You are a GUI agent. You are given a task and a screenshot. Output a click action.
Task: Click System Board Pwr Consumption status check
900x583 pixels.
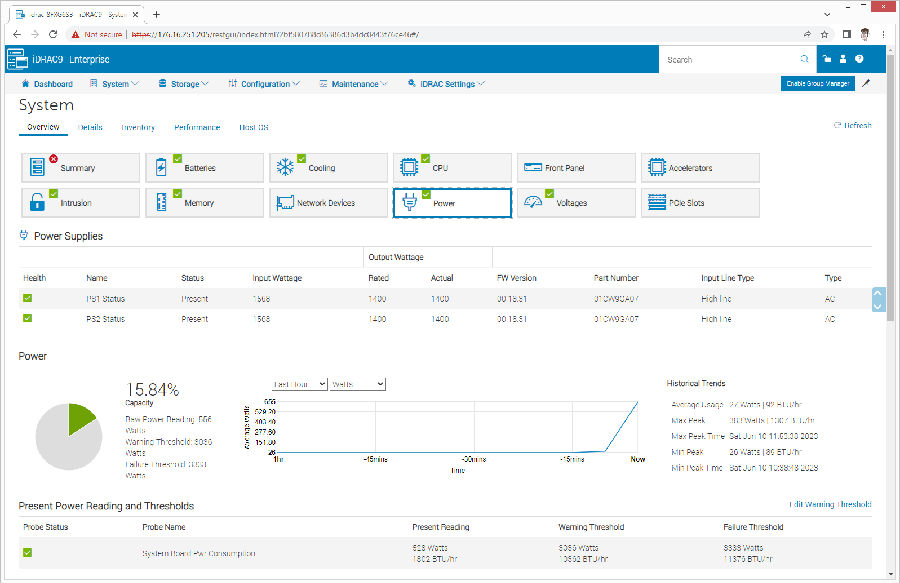[x=28, y=552]
